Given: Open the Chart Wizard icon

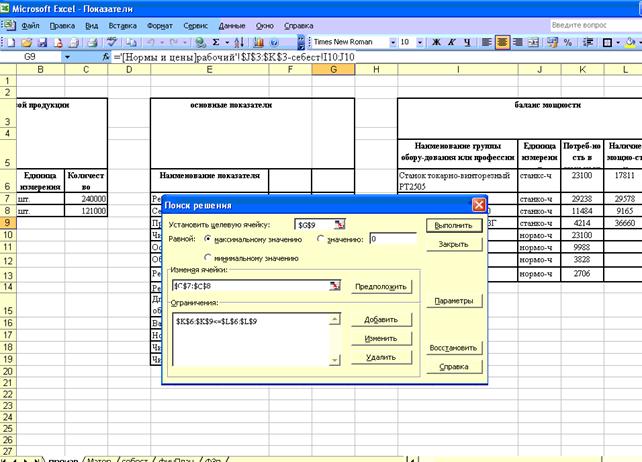Looking at the screenshot, I should click(258, 42).
